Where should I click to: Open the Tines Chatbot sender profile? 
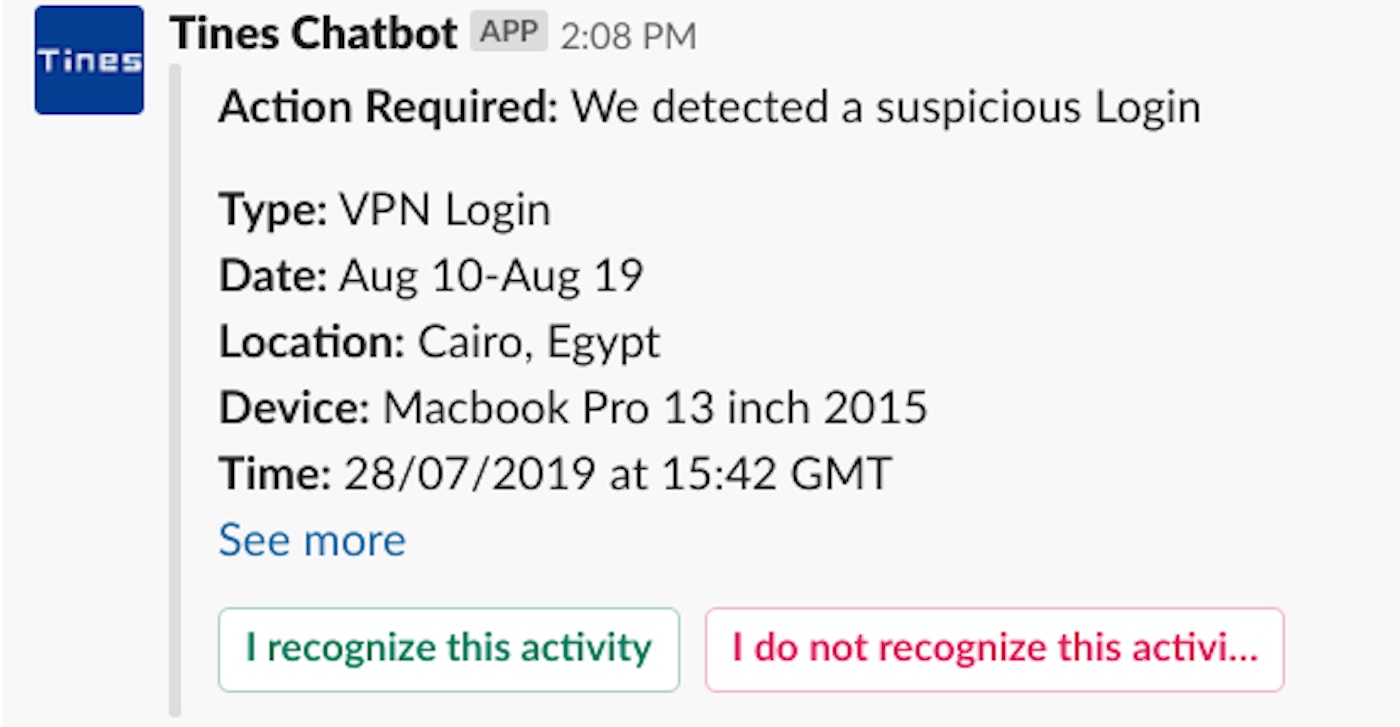pos(313,36)
